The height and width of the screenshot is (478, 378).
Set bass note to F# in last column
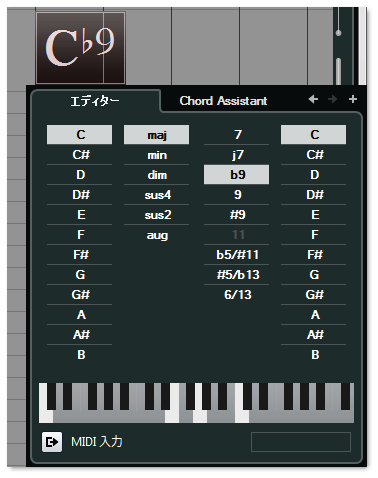click(x=313, y=255)
